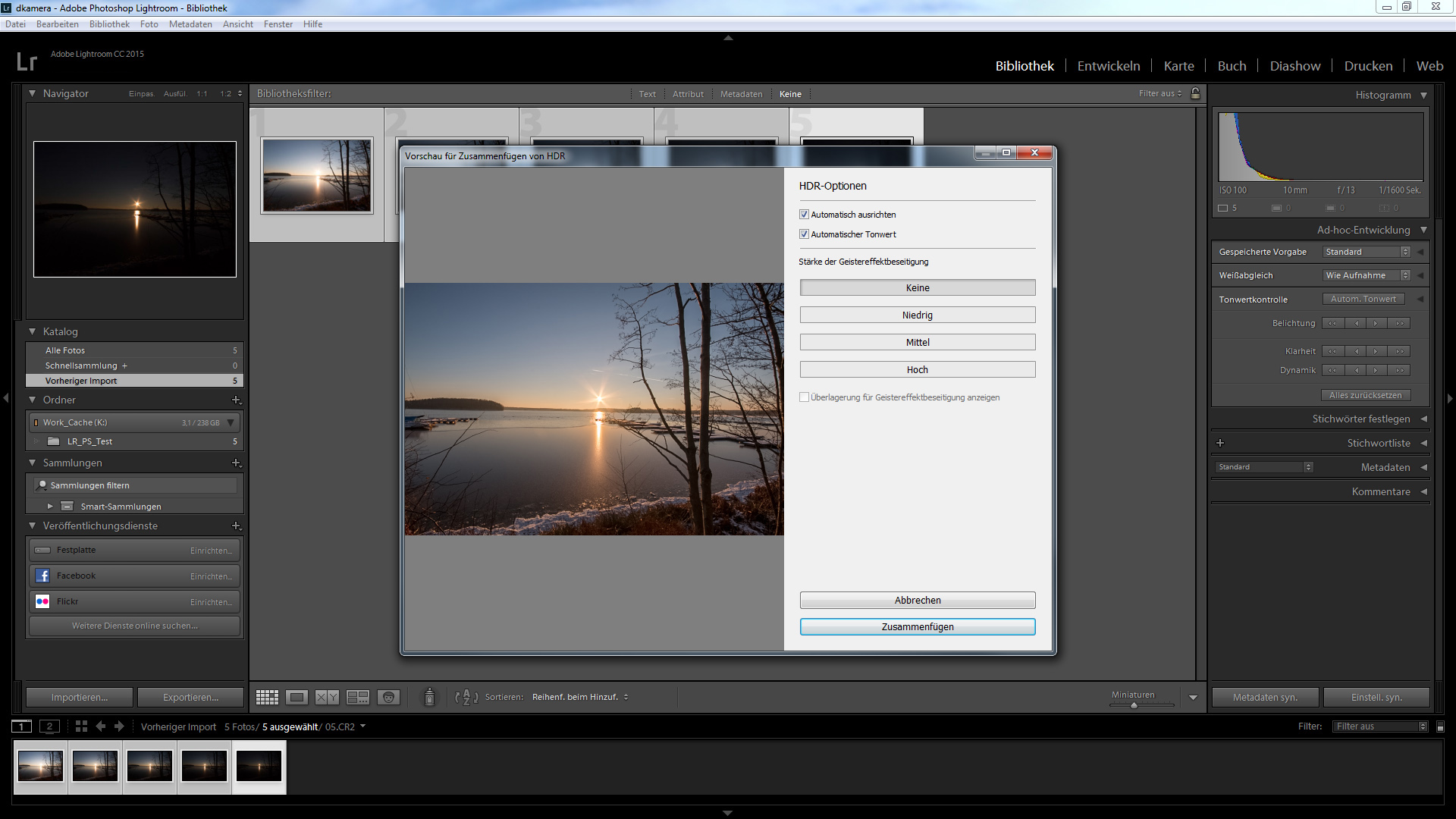
Task: Go back with filmstrip left arrow
Action: point(100,726)
